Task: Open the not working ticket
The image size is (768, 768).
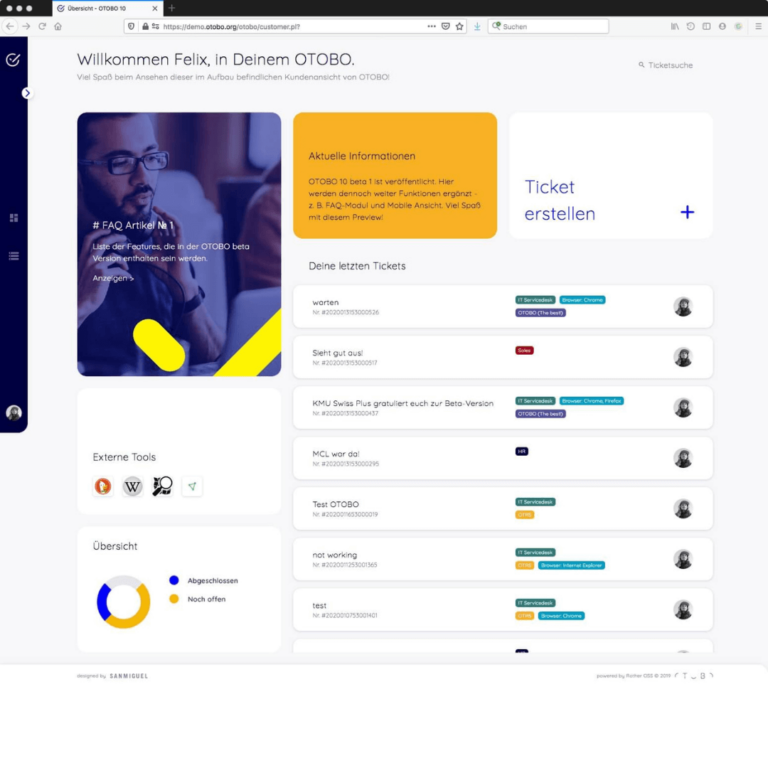Action: click(503, 559)
